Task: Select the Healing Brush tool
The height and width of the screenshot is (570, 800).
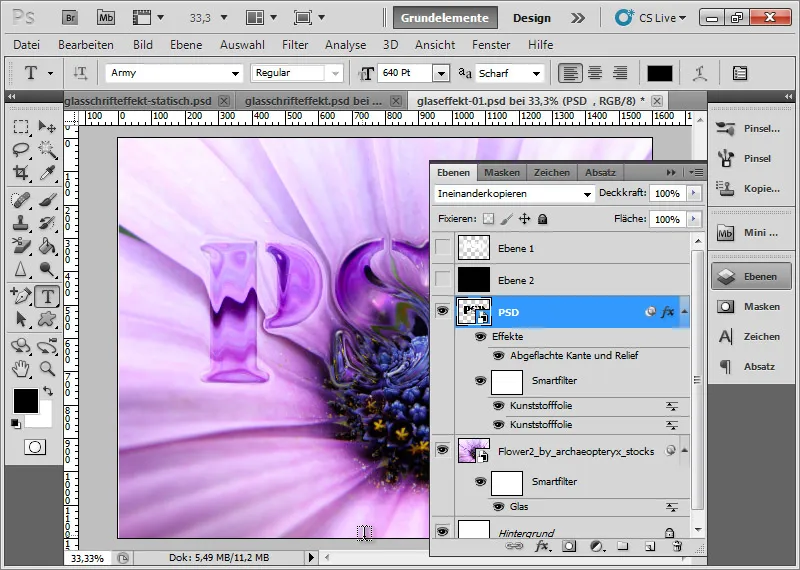Action: click(x=21, y=200)
